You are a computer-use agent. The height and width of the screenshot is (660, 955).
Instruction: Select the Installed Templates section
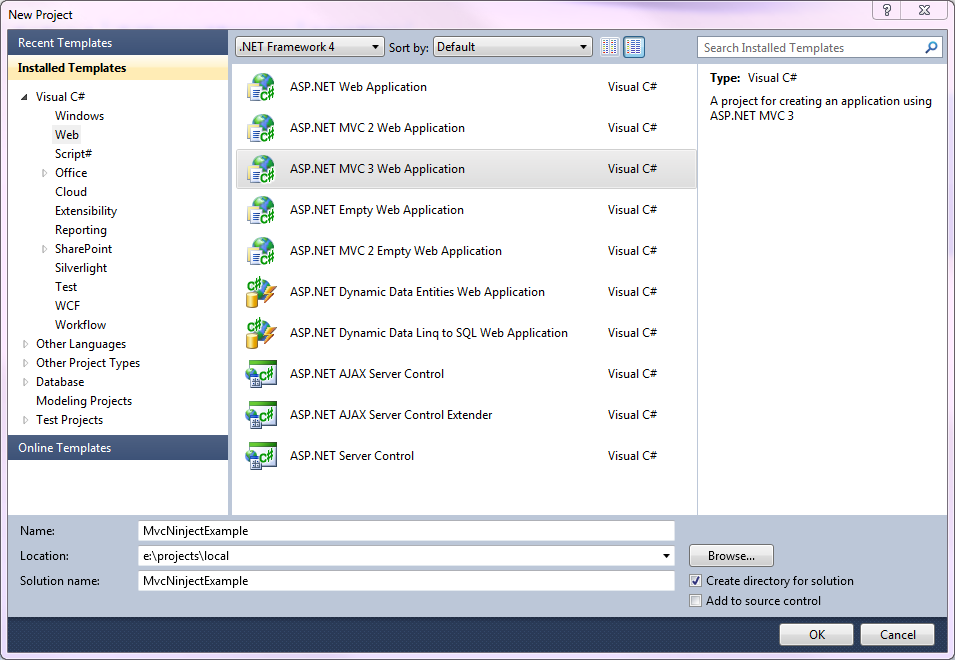pos(118,68)
